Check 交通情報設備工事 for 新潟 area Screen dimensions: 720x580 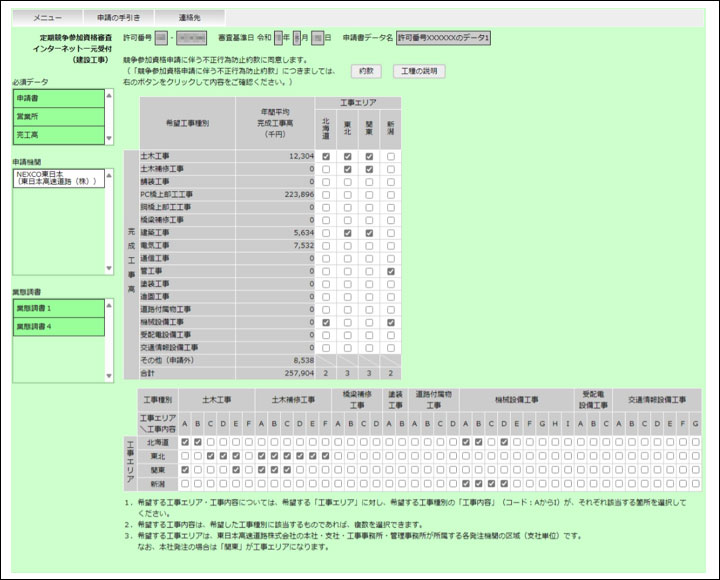click(391, 348)
